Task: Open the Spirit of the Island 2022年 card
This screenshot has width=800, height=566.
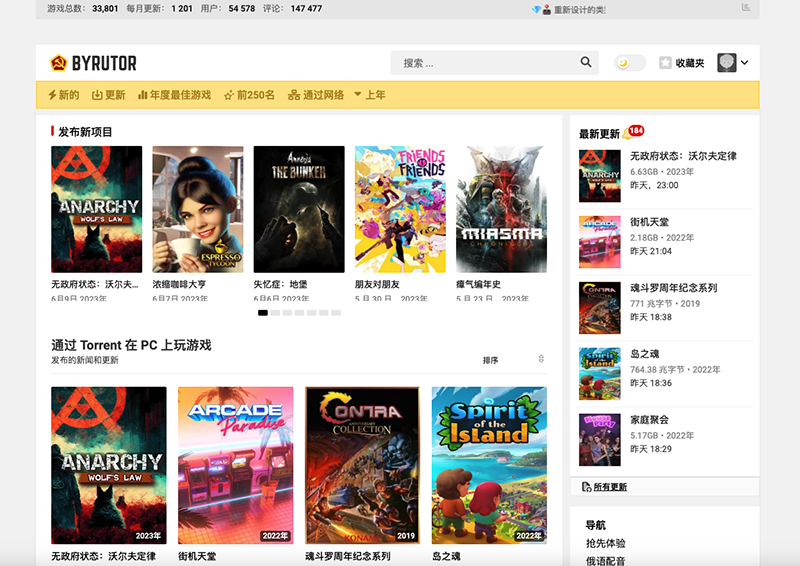Action: click(x=489, y=465)
